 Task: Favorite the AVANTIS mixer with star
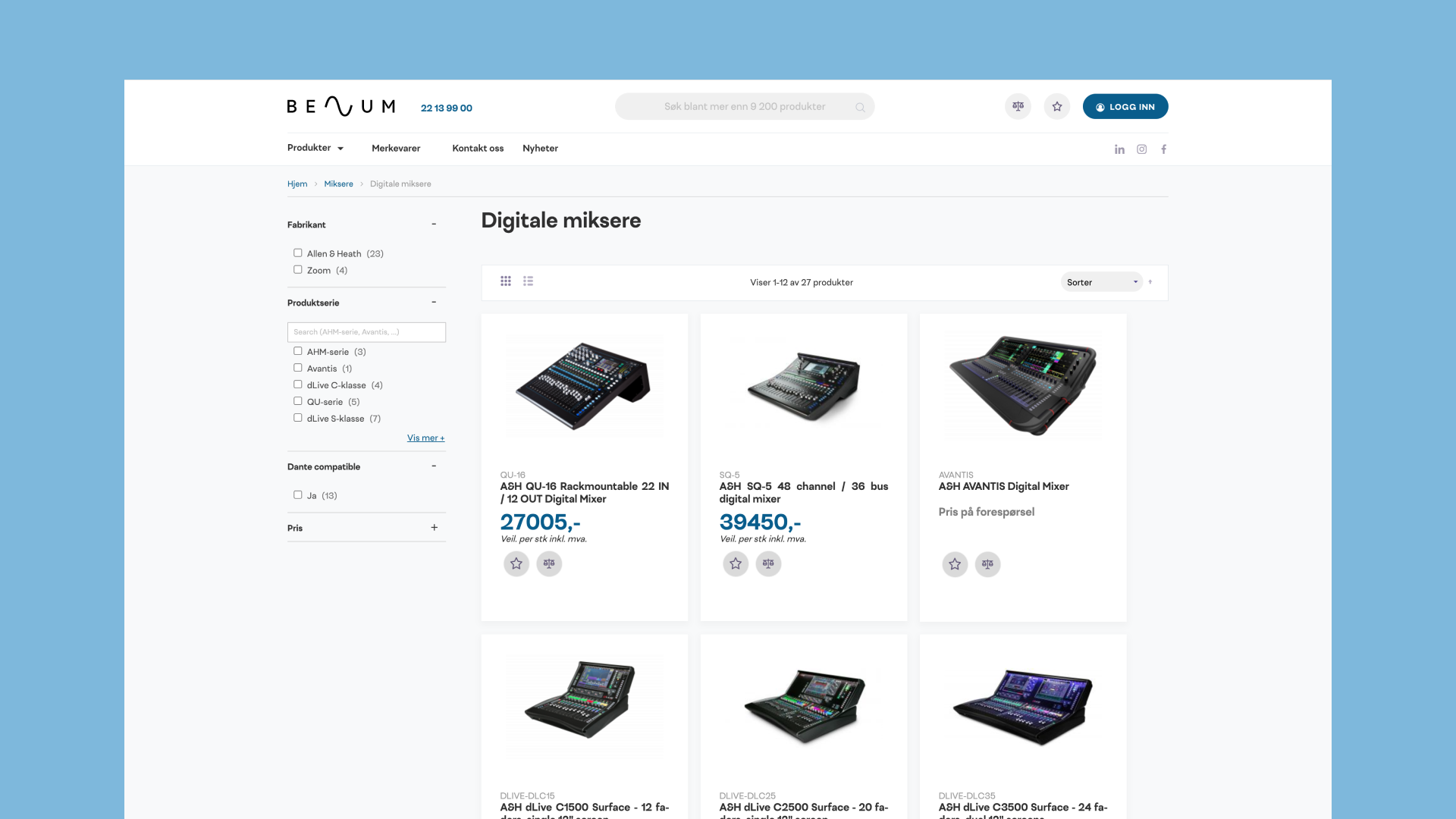955,564
